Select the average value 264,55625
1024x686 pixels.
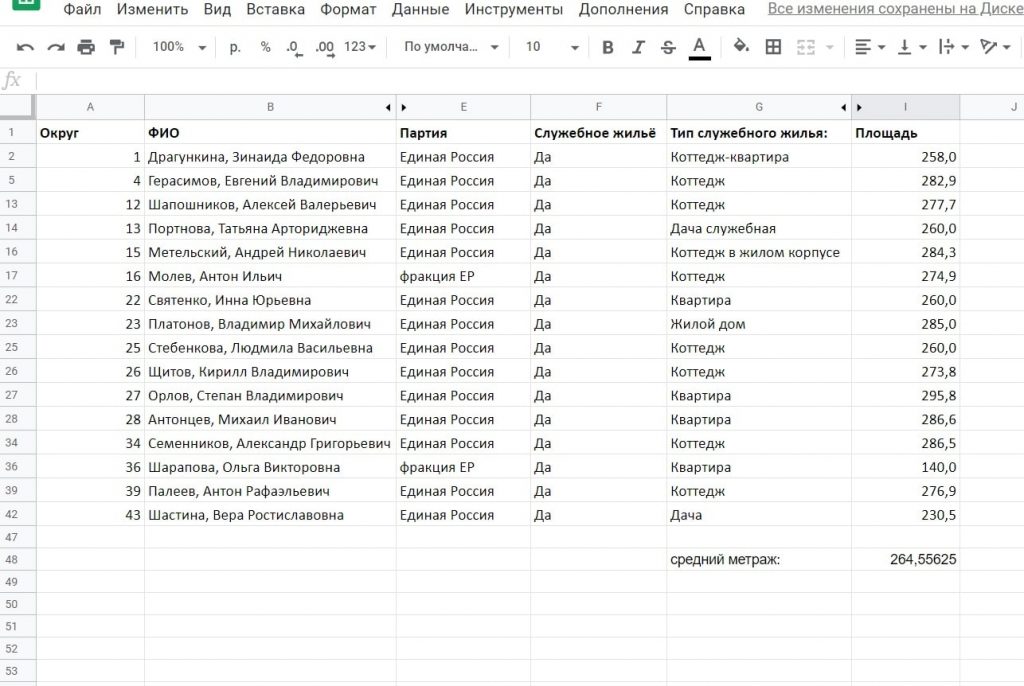click(905, 559)
